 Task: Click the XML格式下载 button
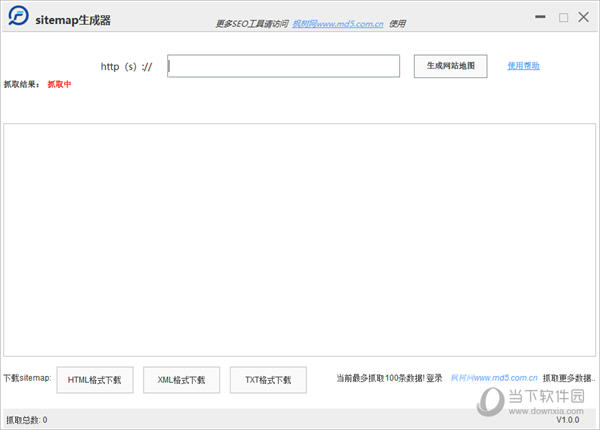[181, 380]
